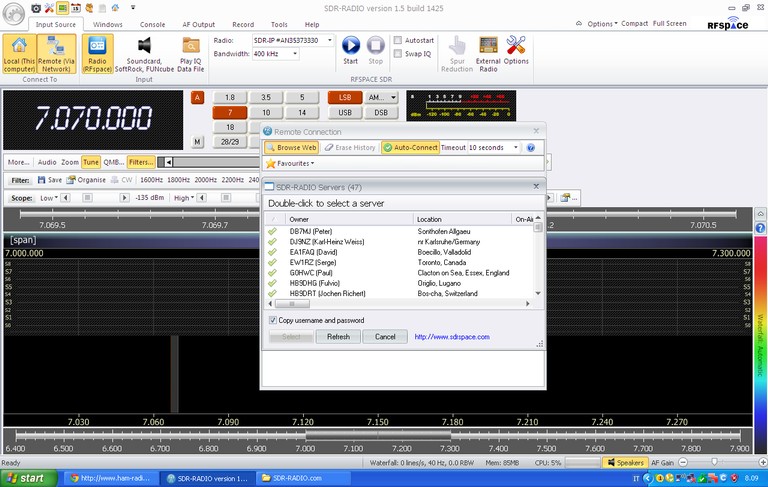Click the Browse Web button

[x=291, y=147]
